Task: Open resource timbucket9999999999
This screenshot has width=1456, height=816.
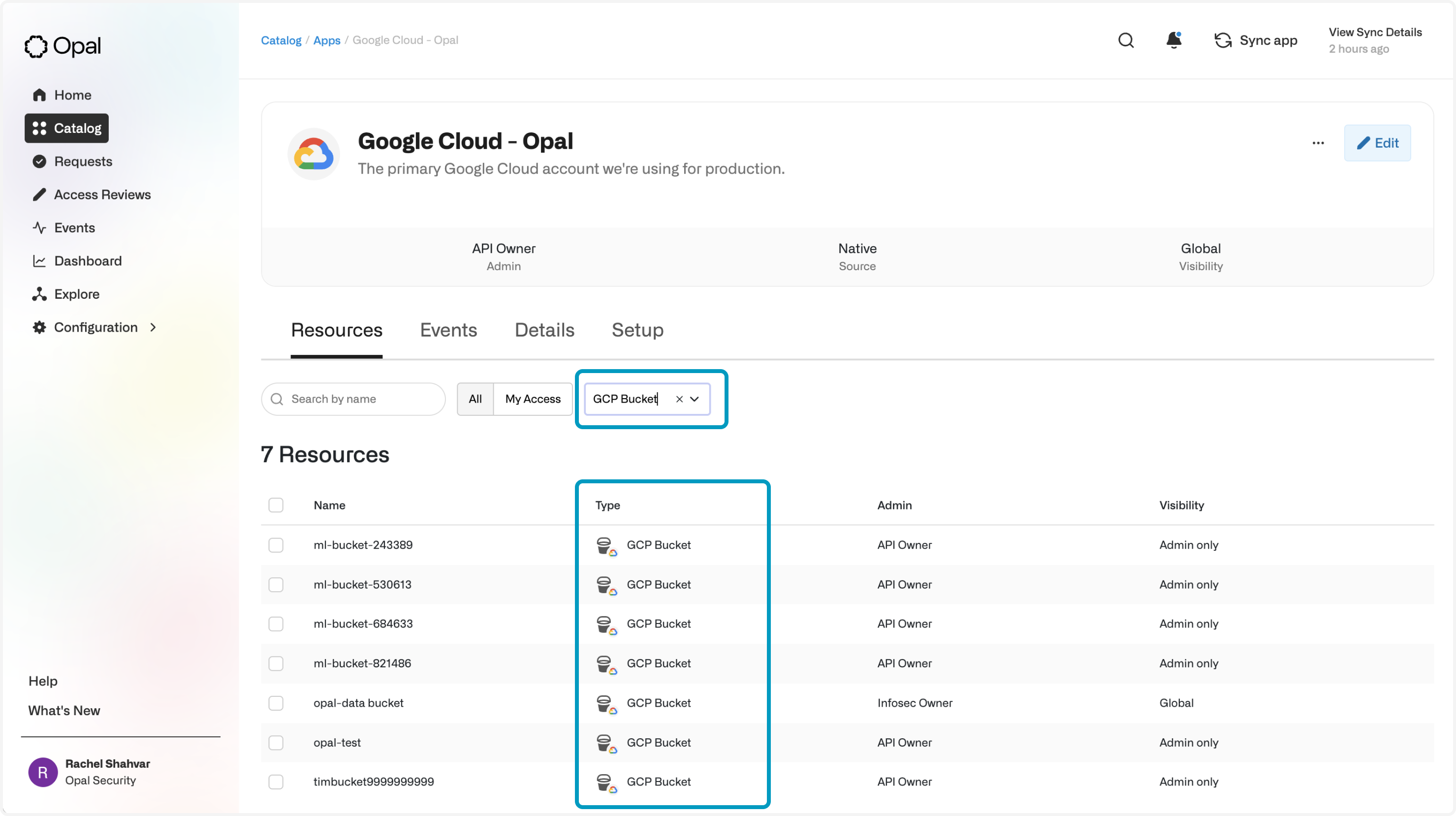Action: click(374, 782)
